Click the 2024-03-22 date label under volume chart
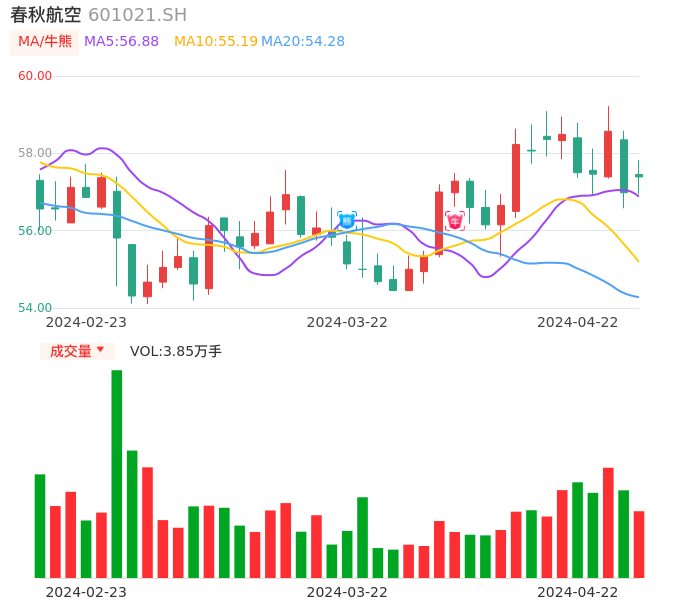 [346, 592]
